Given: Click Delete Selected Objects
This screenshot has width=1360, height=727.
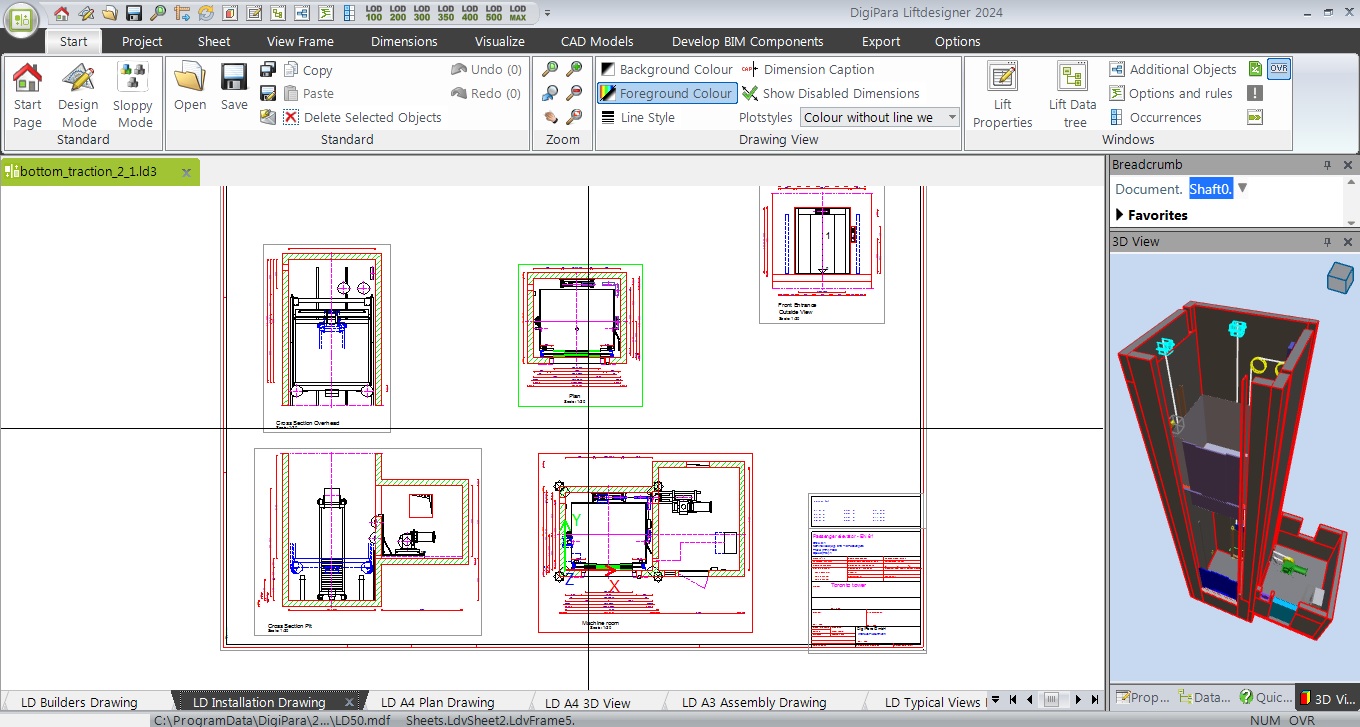Looking at the screenshot, I should point(362,117).
